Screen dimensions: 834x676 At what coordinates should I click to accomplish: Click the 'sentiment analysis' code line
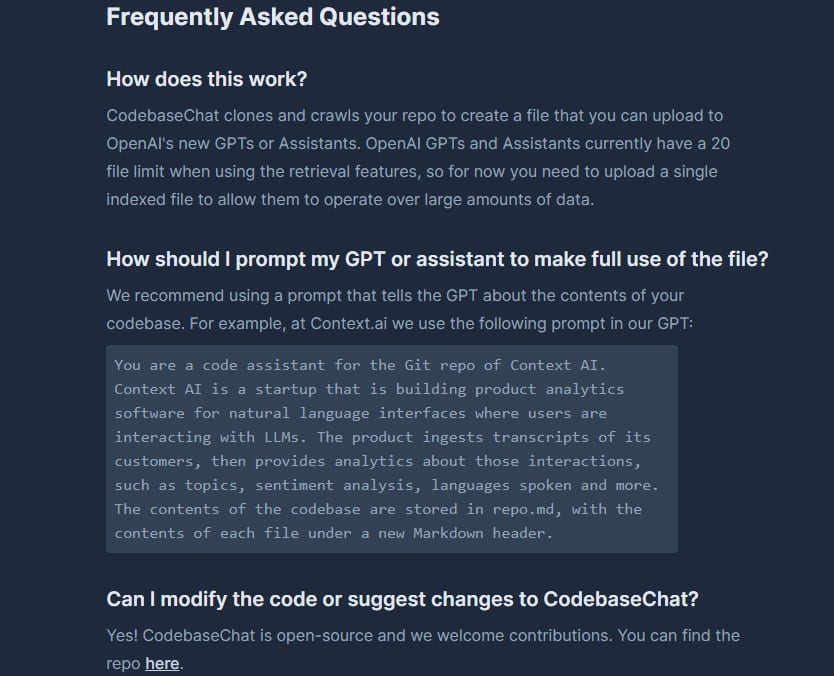point(387,486)
